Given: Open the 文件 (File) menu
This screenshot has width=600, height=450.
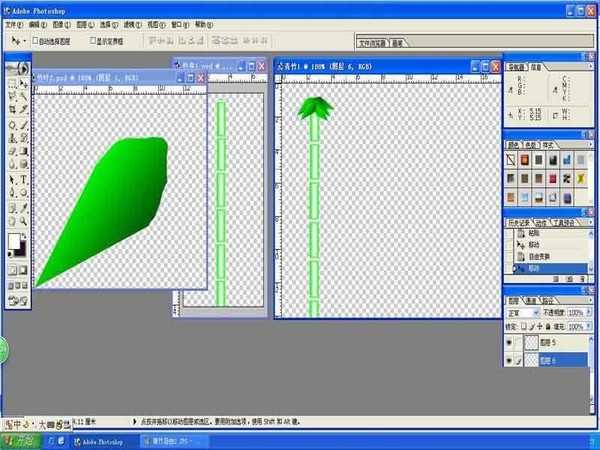Looking at the screenshot, I should (x=13, y=21).
